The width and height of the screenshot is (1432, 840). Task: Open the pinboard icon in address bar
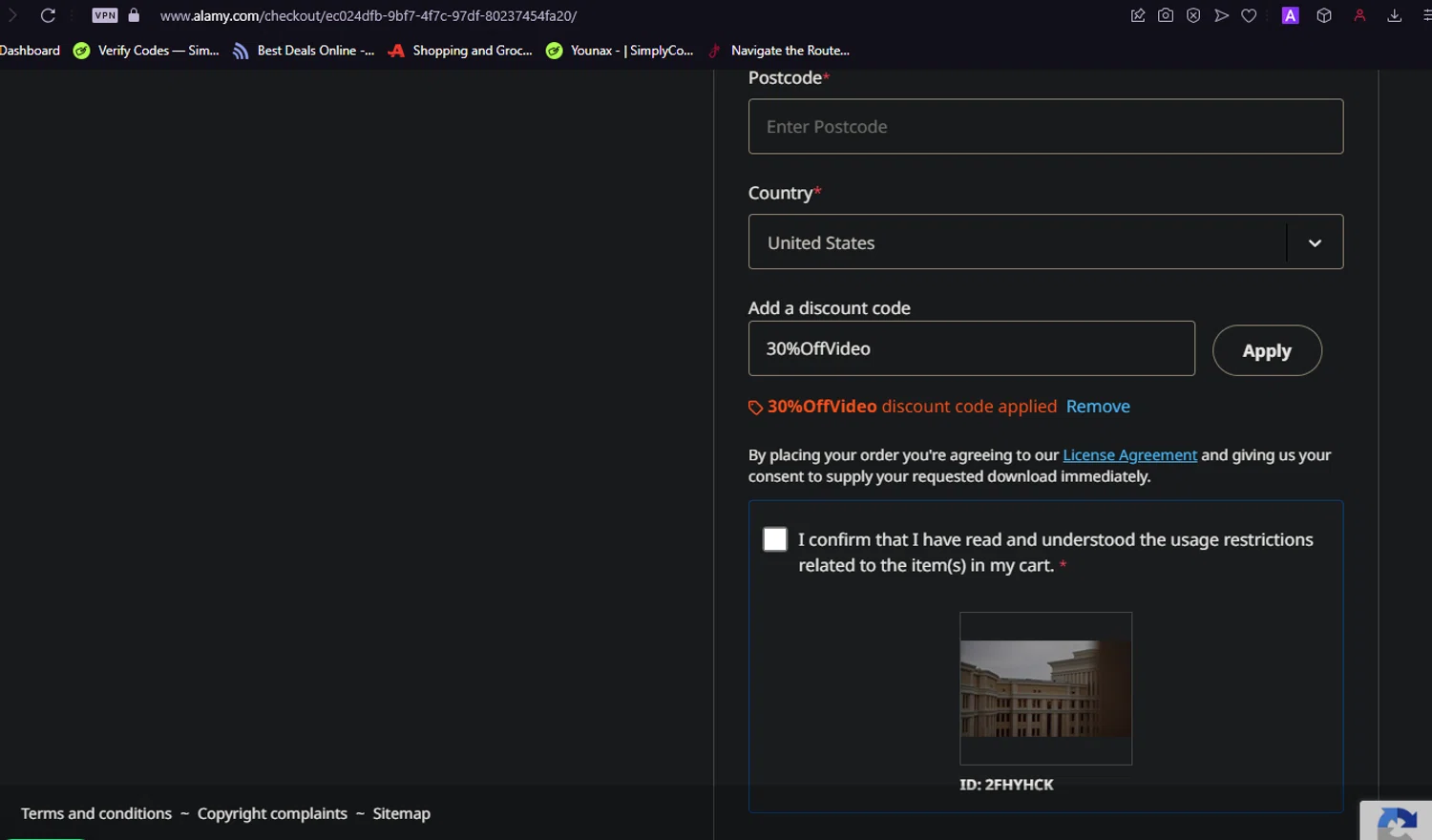point(1138,15)
